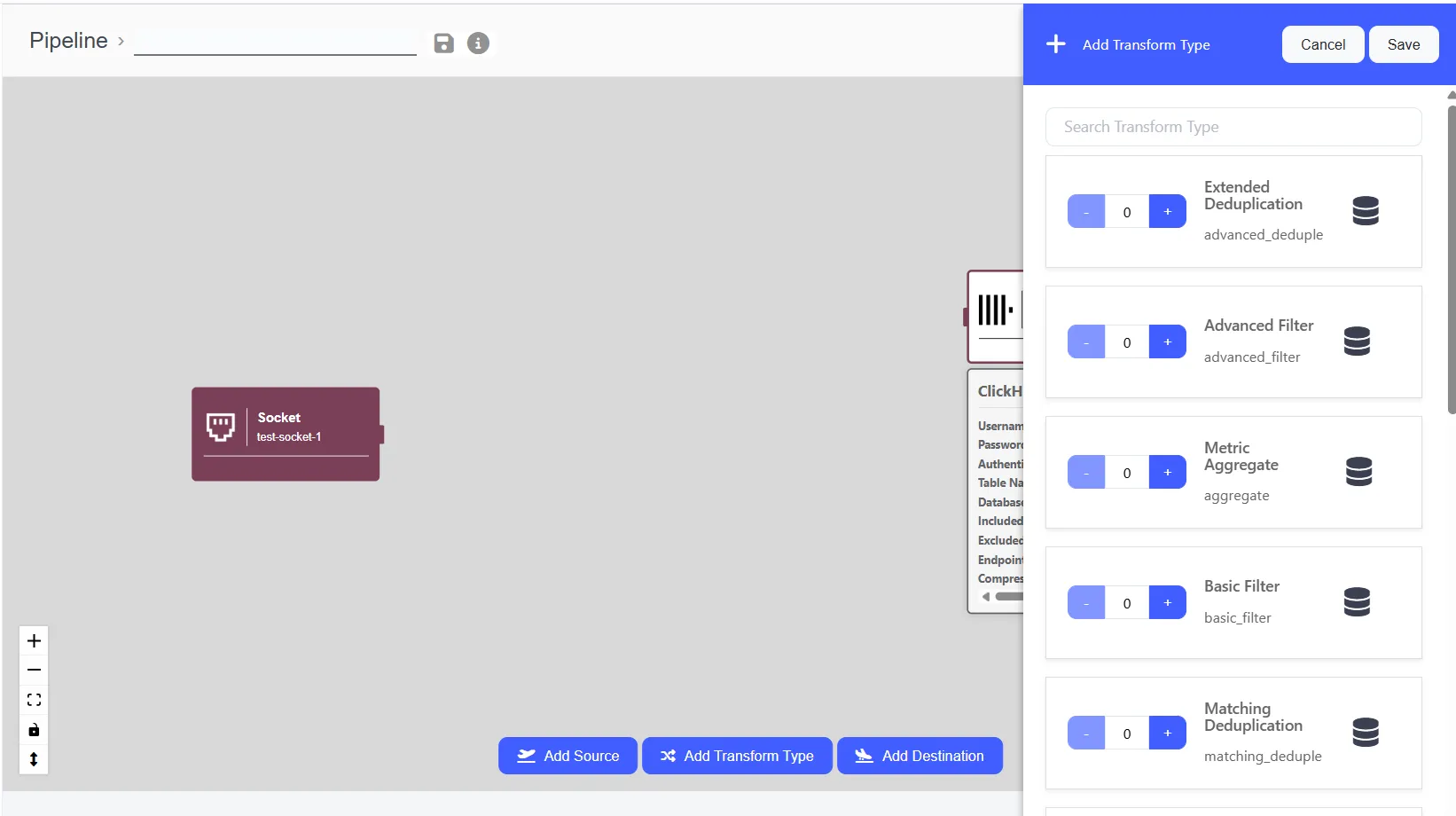The image size is (1456, 816).
Task: Increase the Extended Deduplication count
Action: coord(1168,211)
